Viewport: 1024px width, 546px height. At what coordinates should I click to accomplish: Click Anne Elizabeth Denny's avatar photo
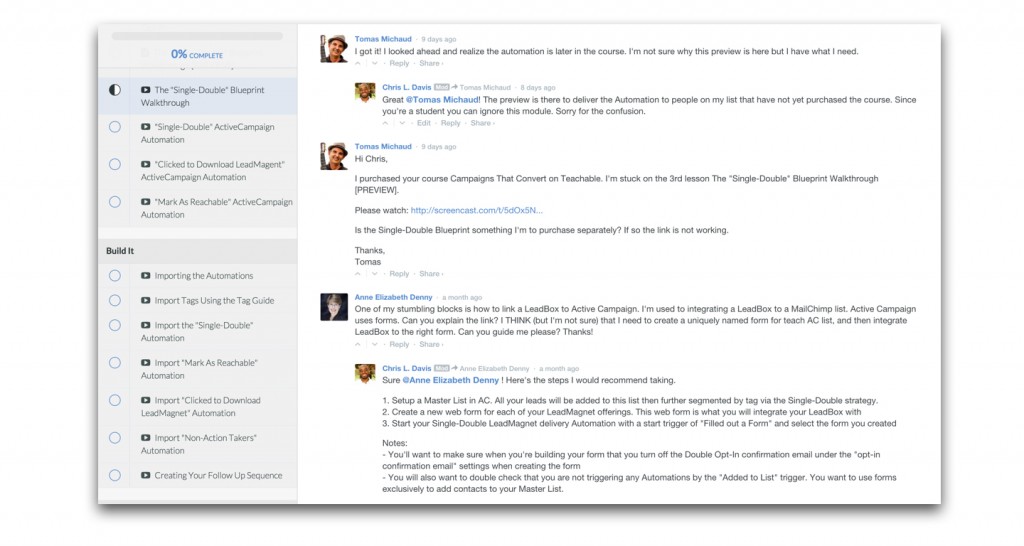(x=334, y=307)
